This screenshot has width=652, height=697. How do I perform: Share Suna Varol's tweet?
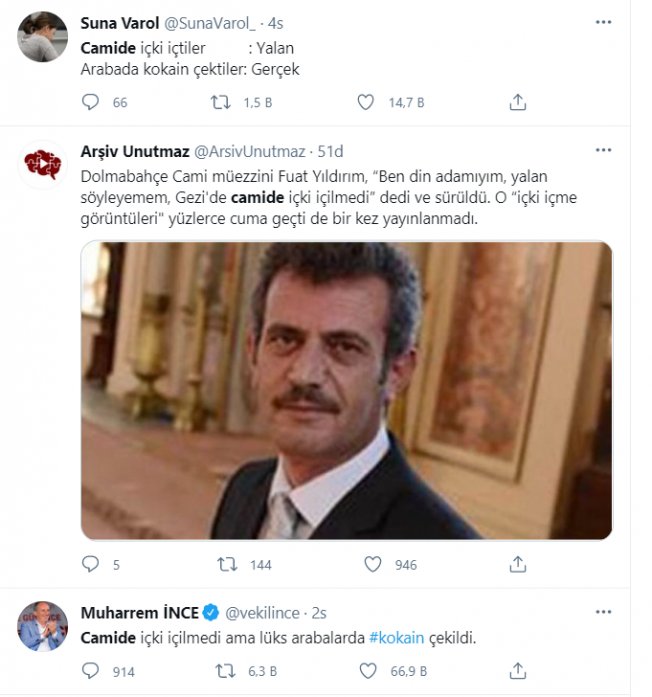point(517,102)
